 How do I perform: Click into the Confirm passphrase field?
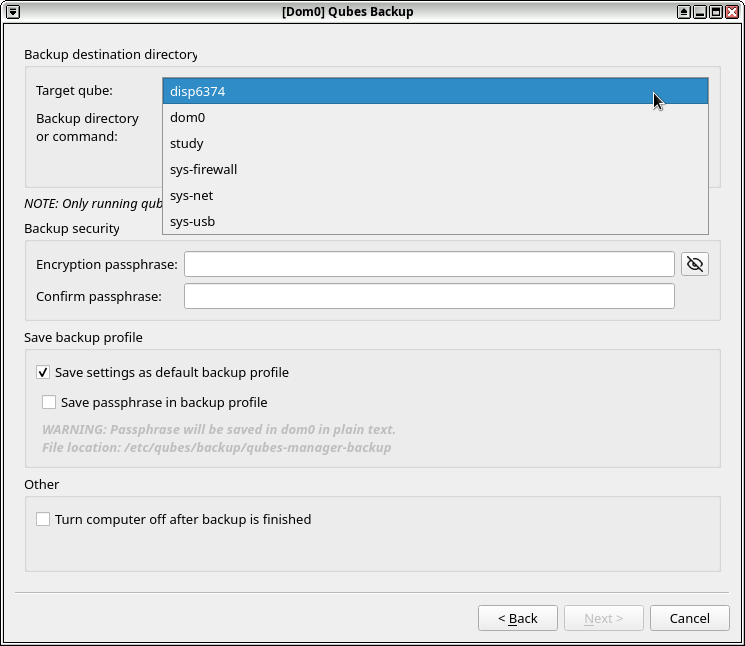point(429,296)
